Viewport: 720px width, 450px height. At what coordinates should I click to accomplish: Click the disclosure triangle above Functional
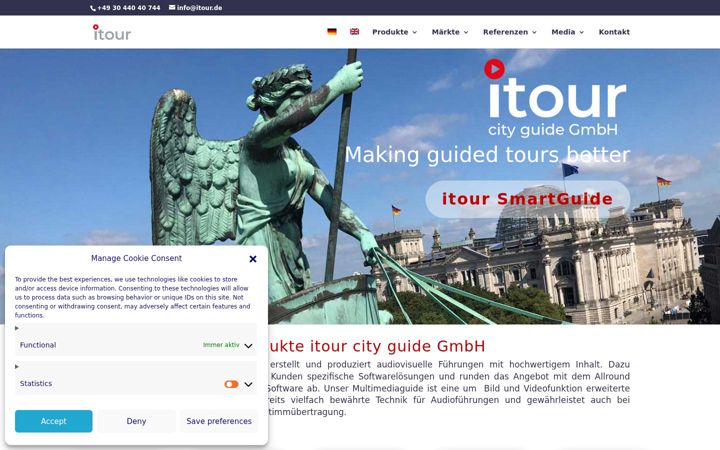click(17, 328)
